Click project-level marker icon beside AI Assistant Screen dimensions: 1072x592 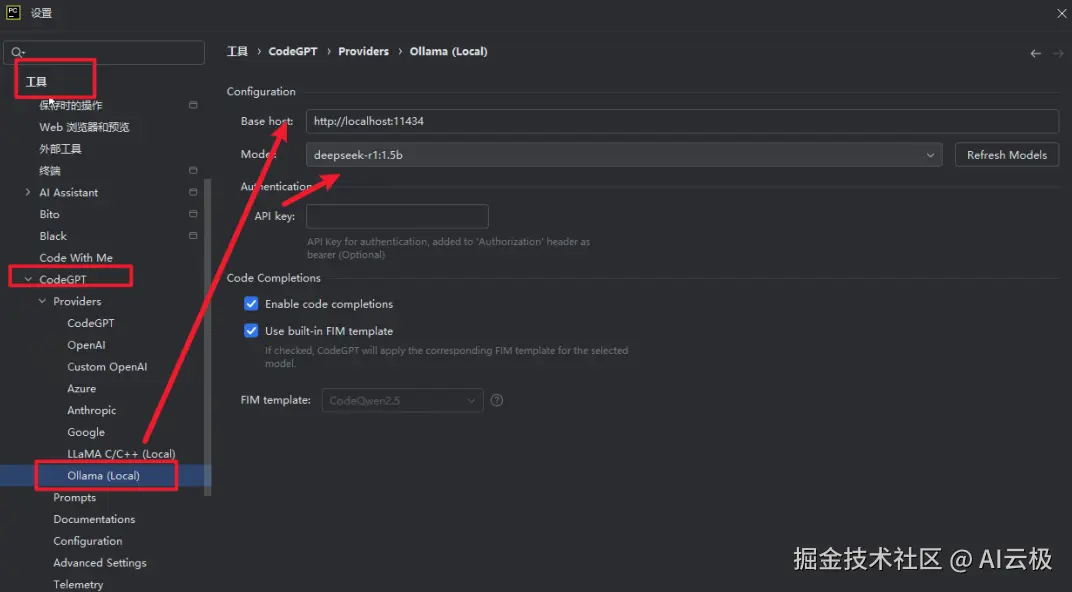[x=193, y=192]
